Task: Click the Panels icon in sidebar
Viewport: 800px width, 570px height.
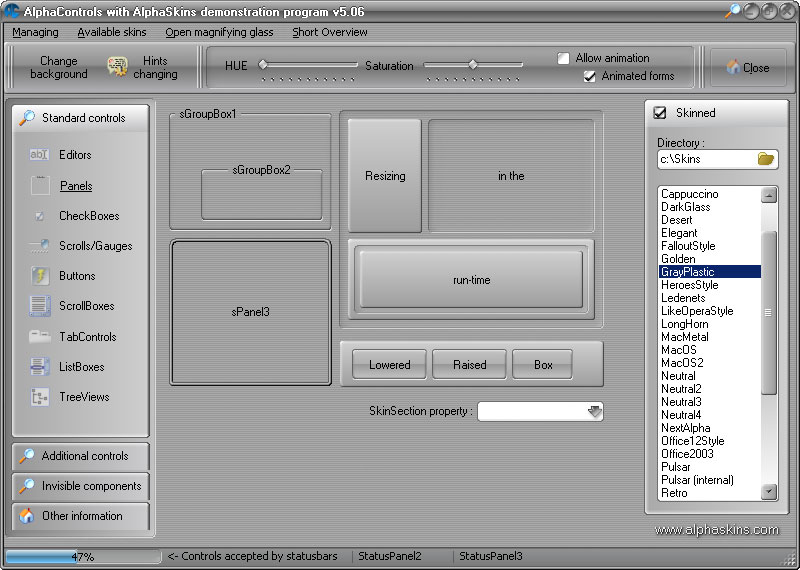Action: [x=40, y=186]
